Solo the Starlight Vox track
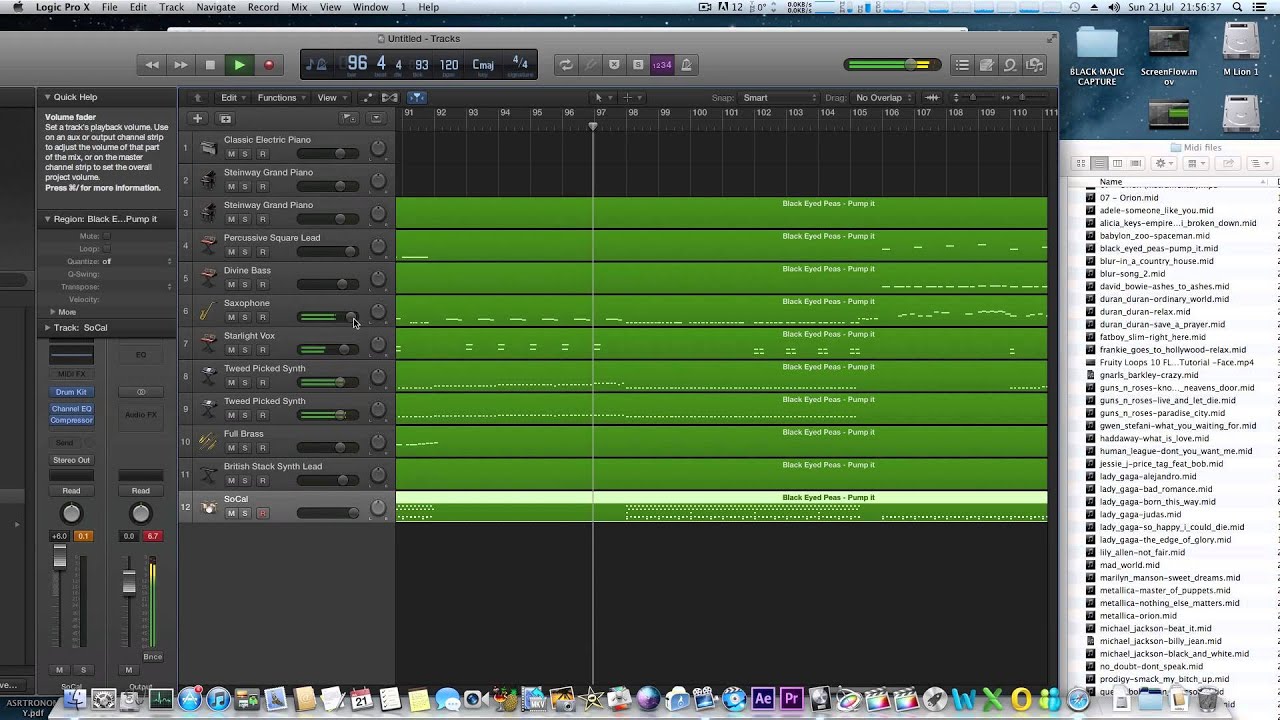This screenshot has width=1280, height=720. (x=246, y=350)
